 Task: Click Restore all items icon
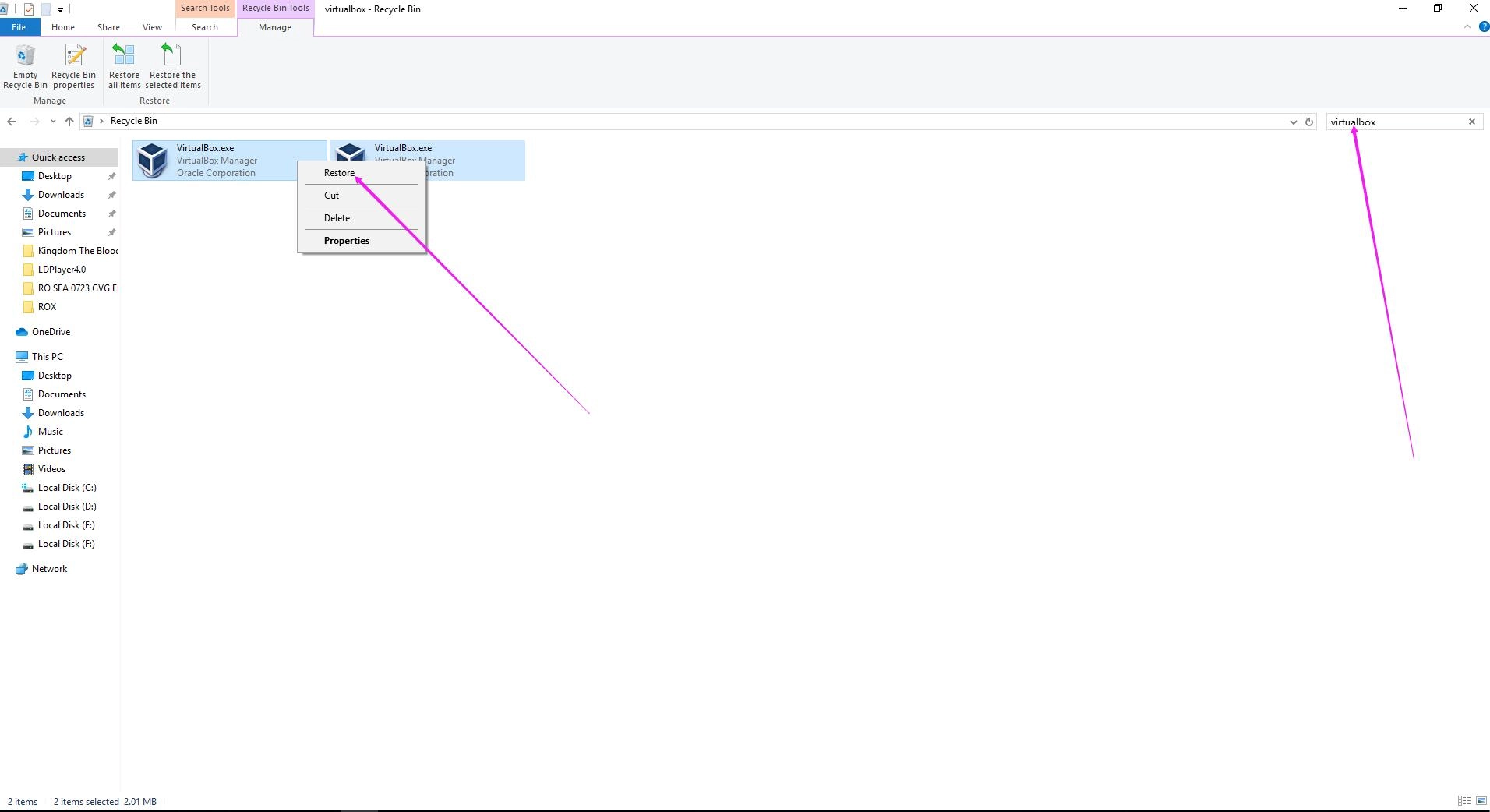pyautogui.click(x=124, y=67)
